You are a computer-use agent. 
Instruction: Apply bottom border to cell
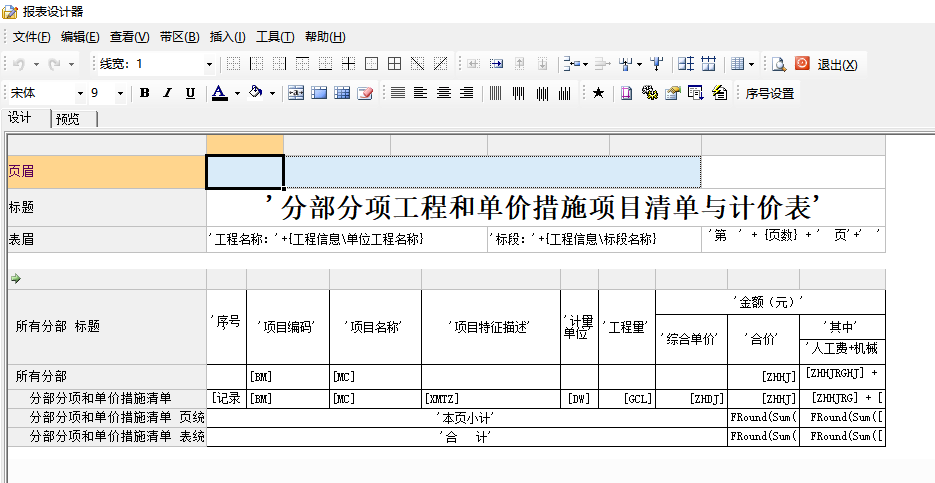325,63
